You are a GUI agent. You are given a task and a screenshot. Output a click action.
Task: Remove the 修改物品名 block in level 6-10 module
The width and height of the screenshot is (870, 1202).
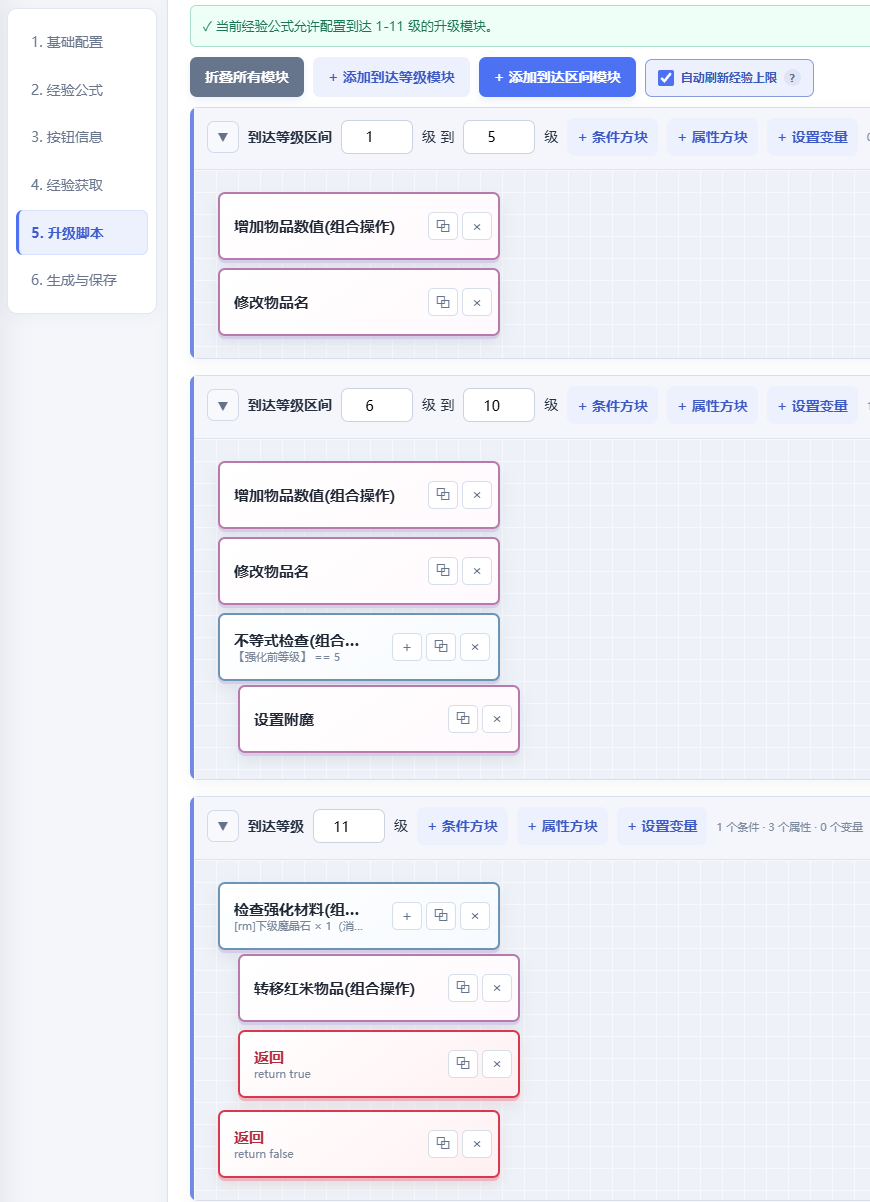(x=477, y=571)
